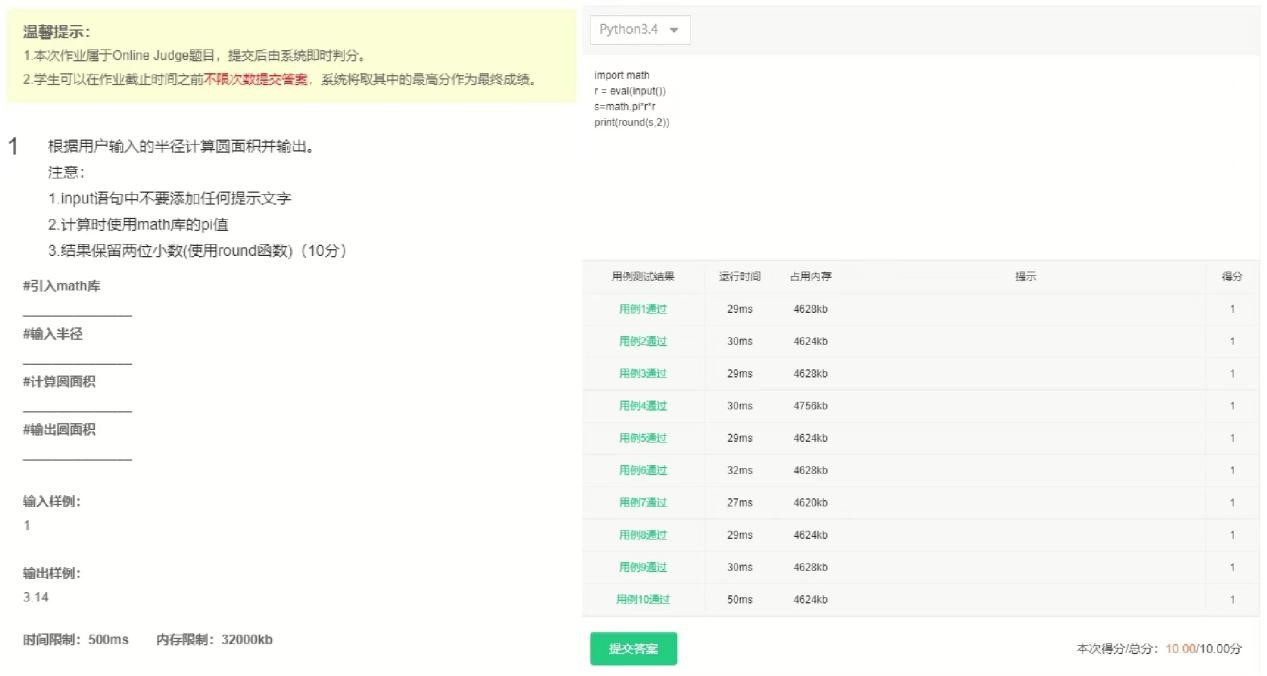Open the Python3.4 language dropdown
This screenshot has height=676, width=1267.
[x=639, y=30]
